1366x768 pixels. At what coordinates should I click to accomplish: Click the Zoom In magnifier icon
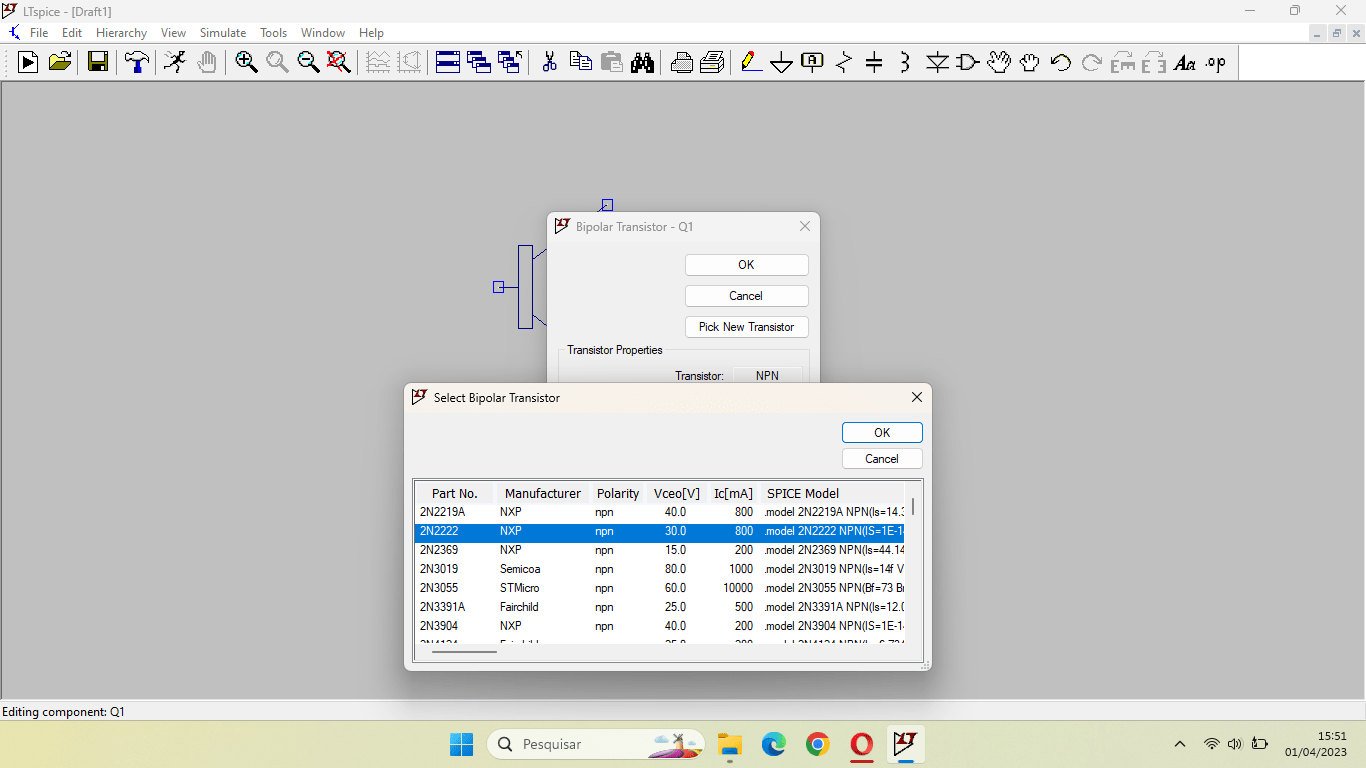pos(246,63)
